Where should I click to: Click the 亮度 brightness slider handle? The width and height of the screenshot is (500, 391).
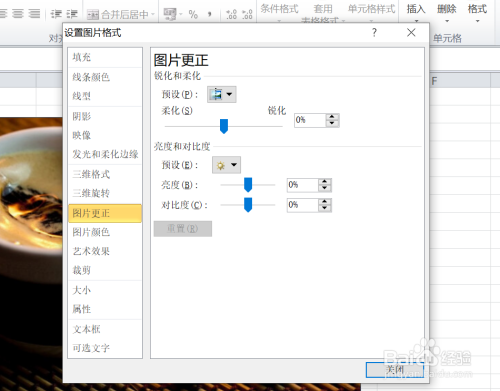[x=248, y=185]
